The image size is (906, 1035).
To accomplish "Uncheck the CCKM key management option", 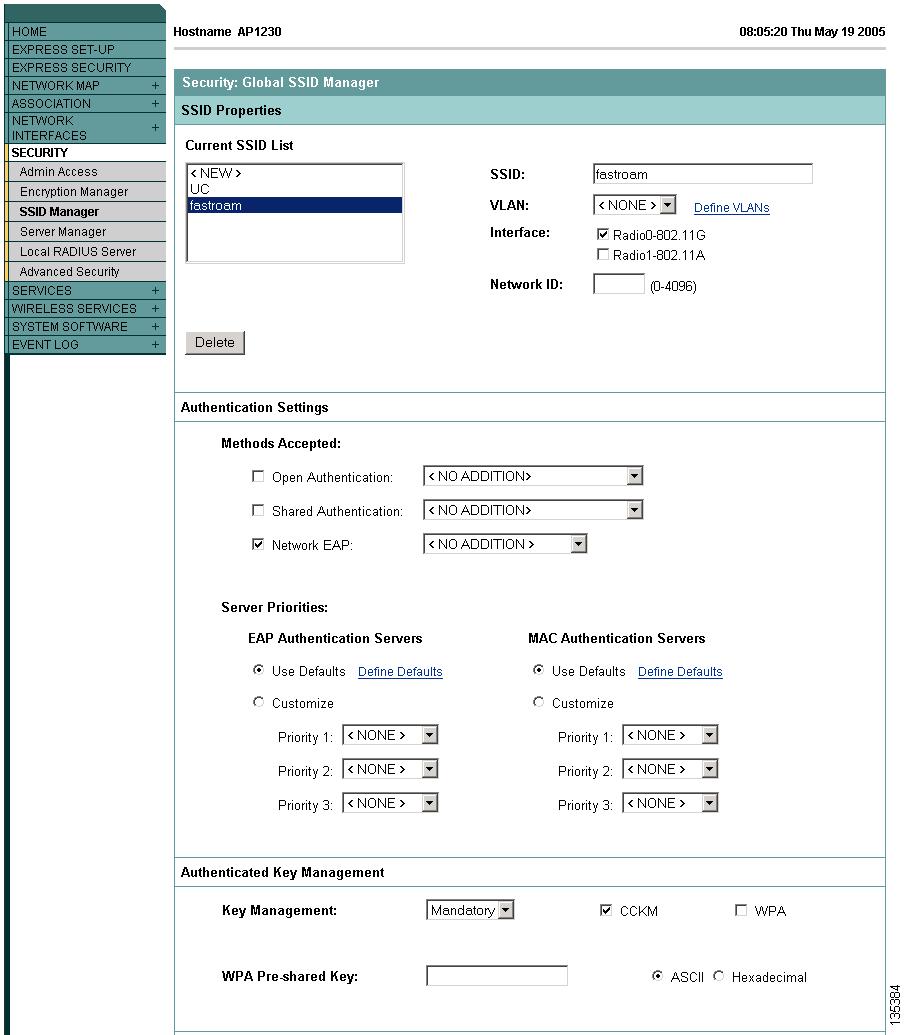I will point(606,909).
